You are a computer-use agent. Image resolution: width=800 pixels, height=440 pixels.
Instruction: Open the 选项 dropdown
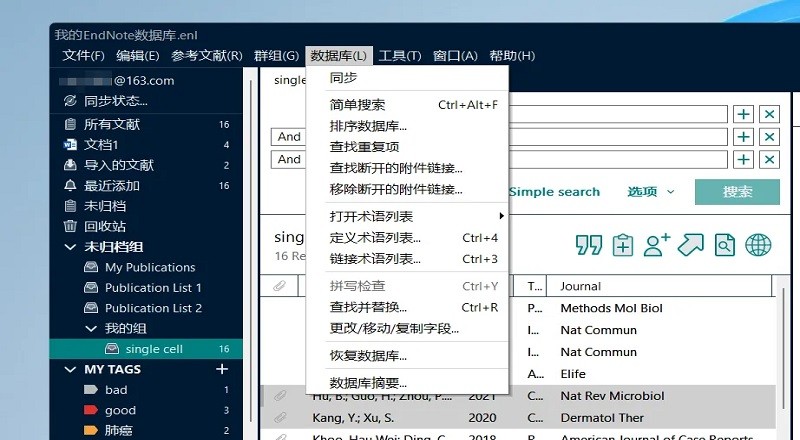[x=651, y=192]
